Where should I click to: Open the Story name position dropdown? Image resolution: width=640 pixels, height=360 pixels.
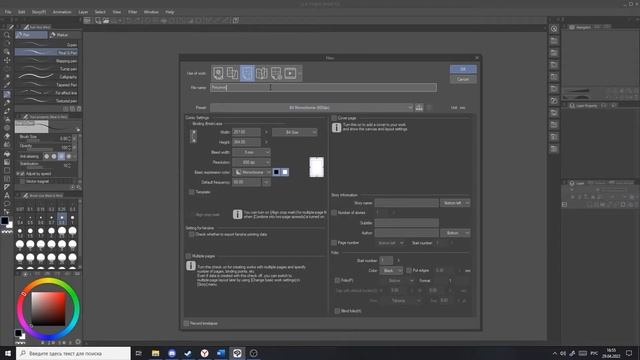tap(455, 203)
